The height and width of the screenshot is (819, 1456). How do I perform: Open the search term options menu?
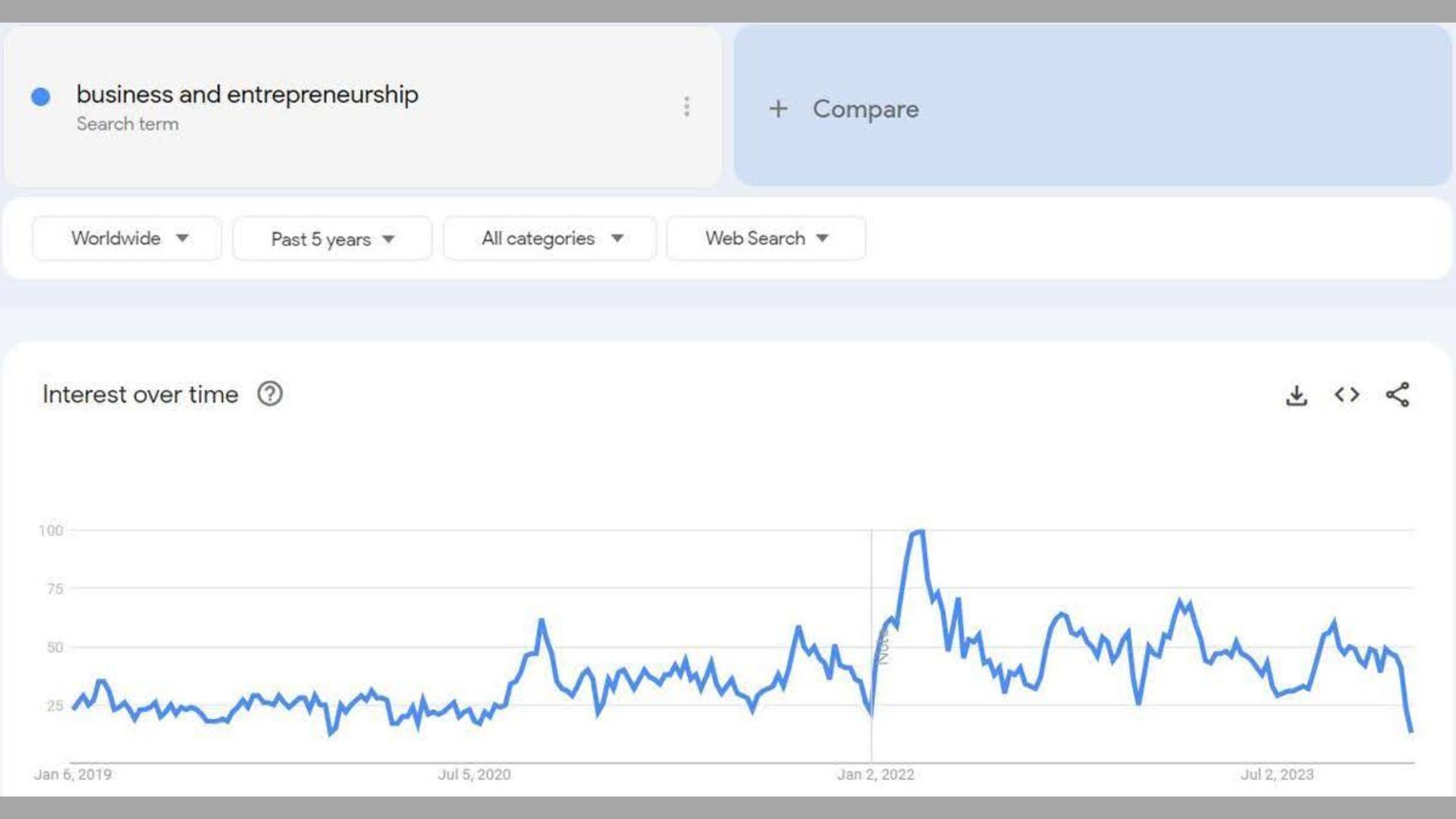[x=686, y=107]
